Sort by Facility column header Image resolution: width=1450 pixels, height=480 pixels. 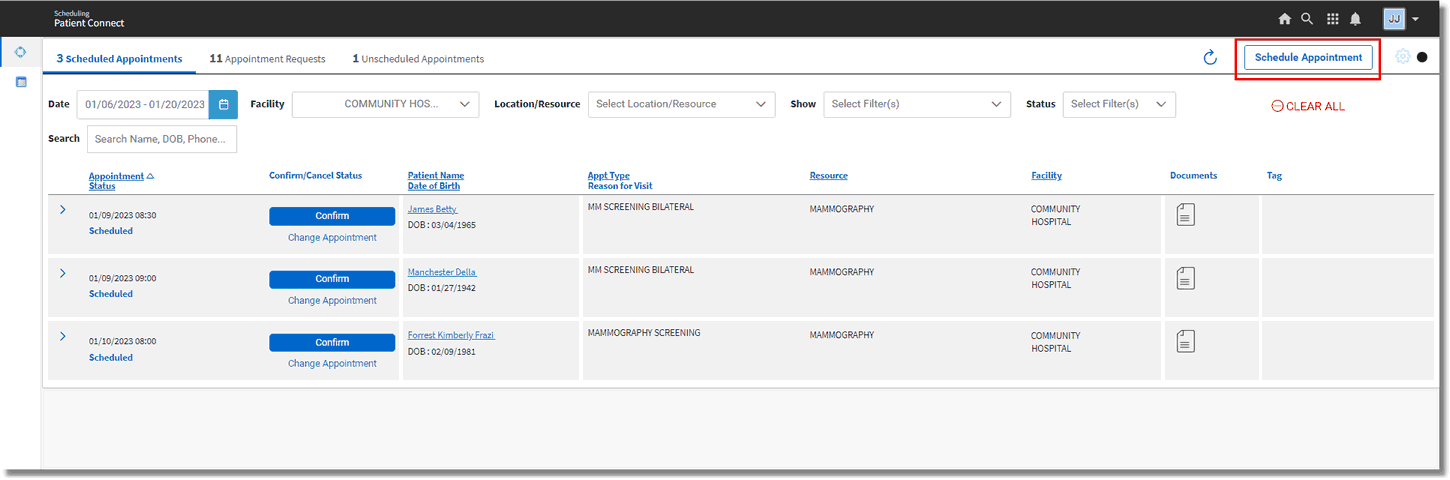(1047, 176)
